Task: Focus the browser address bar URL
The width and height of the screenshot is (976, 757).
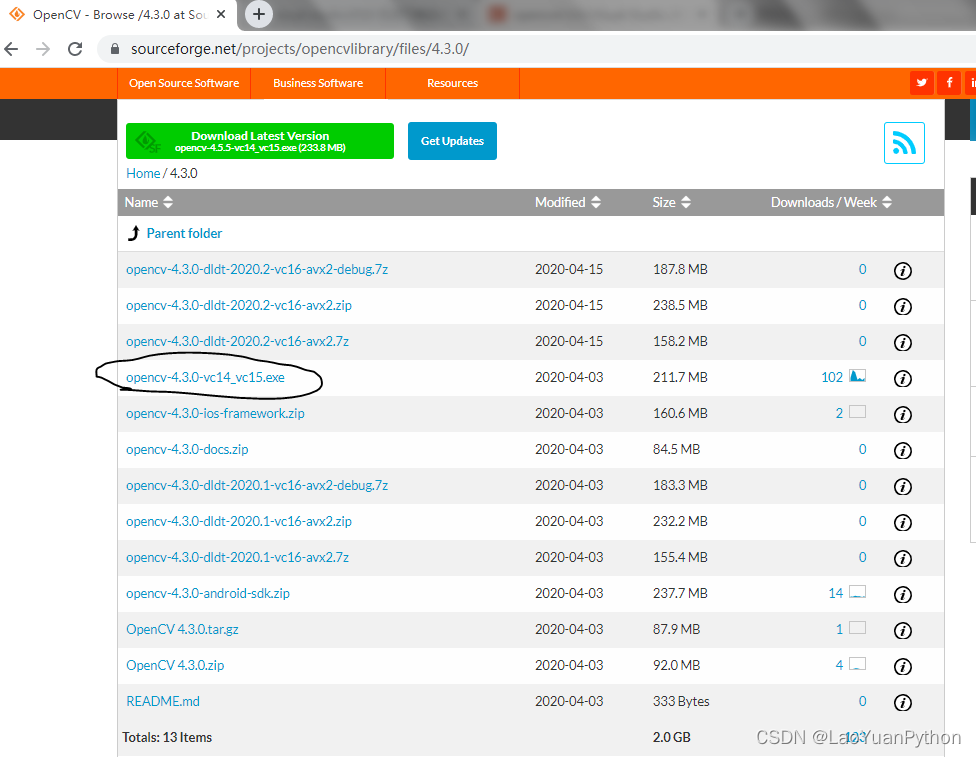Action: (300, 49)
